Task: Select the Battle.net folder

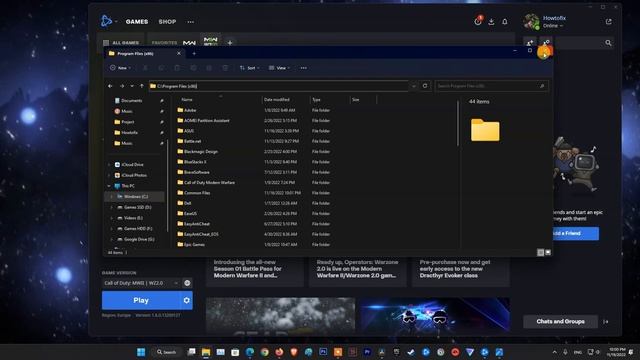Action: [193, 141]
